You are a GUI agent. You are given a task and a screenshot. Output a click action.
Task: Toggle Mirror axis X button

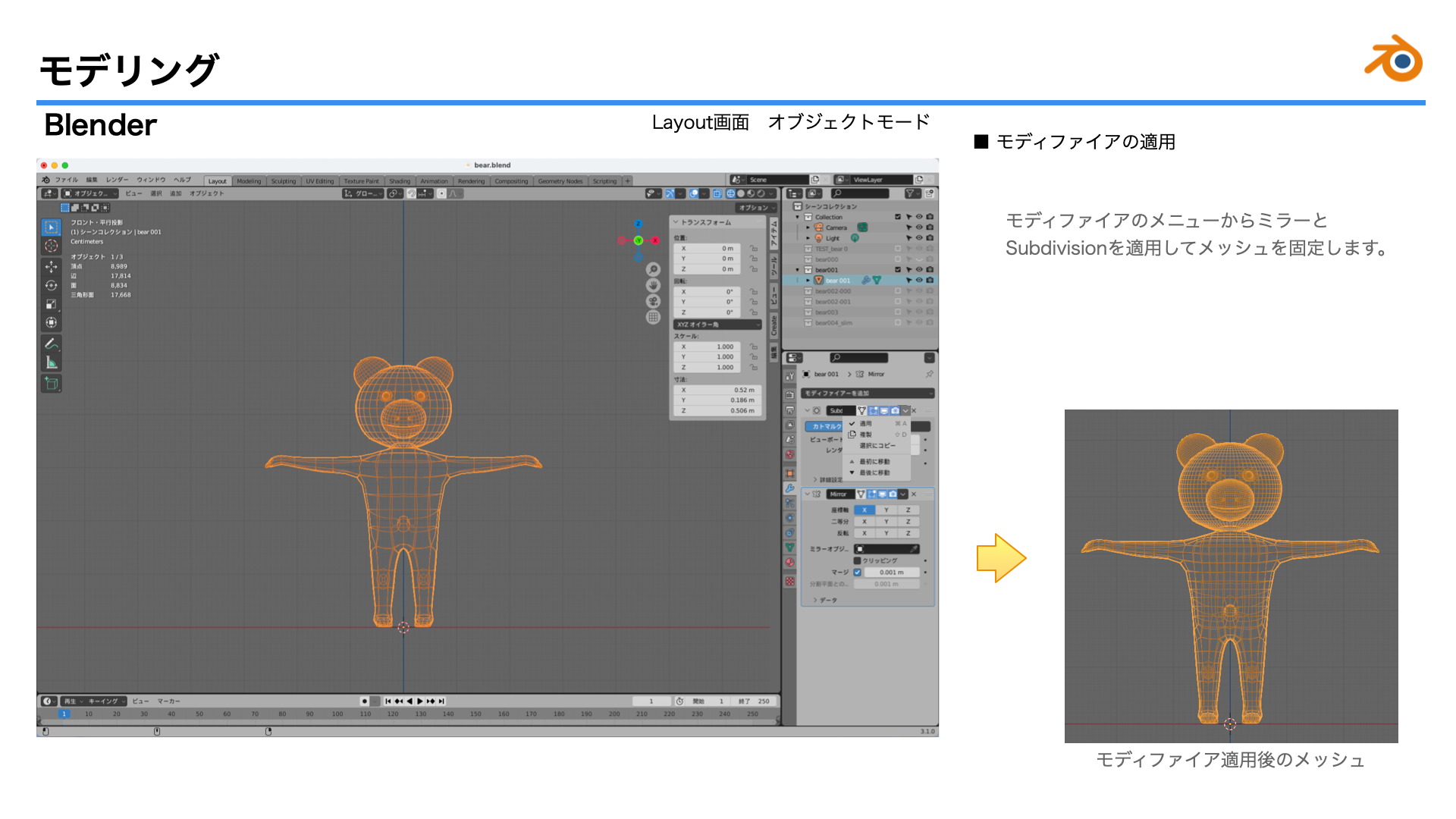click(864, 510)
